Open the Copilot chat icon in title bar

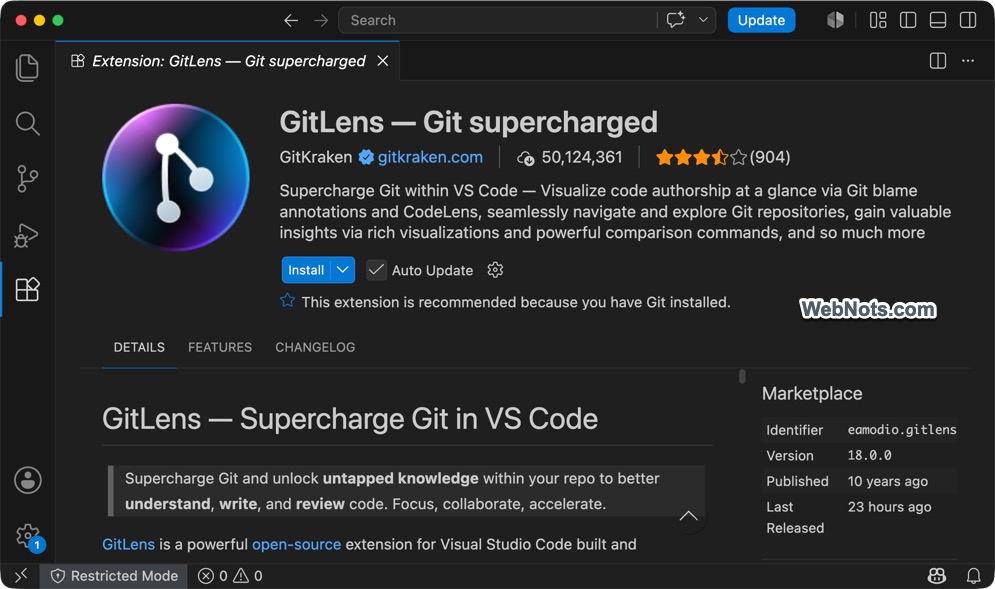(x=676, y=20)
